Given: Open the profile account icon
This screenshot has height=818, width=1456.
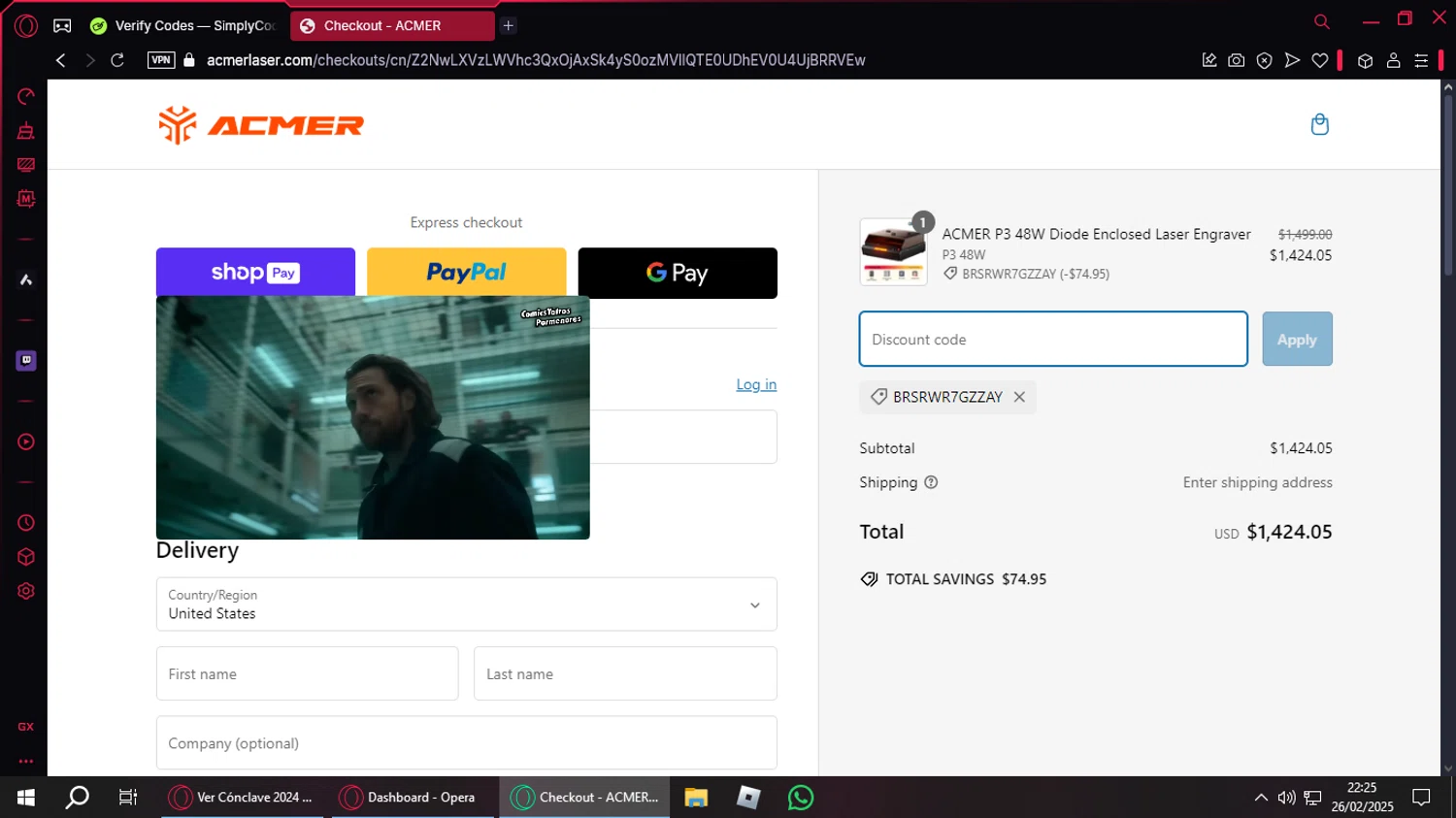Looking at the screenshot, I should click(x=1393, y=60).
